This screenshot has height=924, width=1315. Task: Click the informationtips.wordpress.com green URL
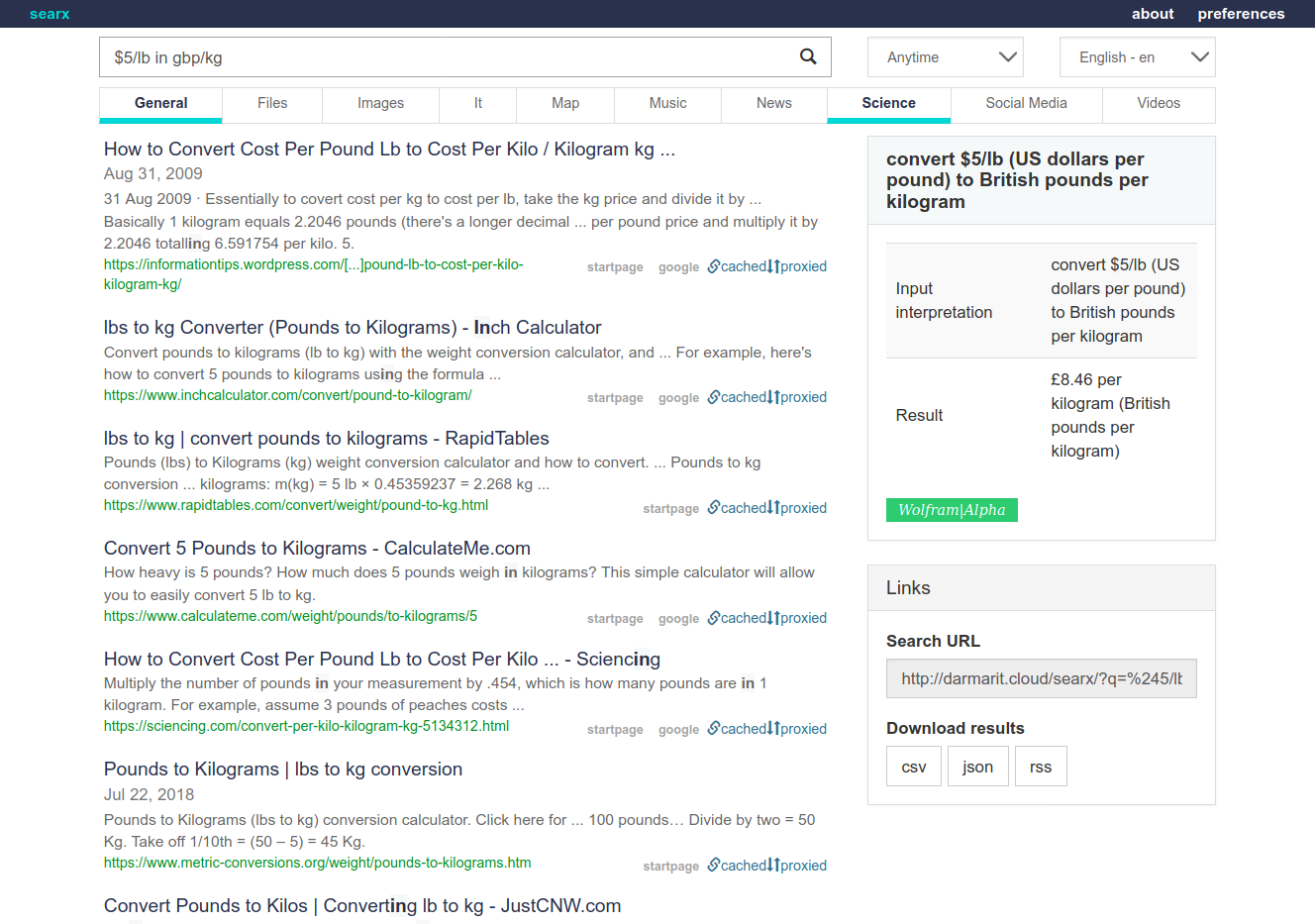tap(313, 274)
